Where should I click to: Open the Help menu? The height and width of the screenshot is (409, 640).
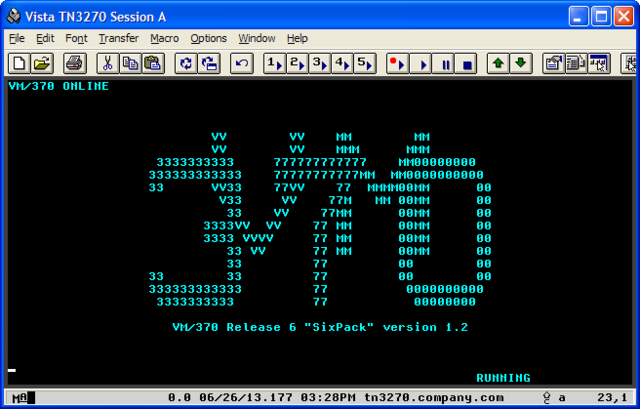(x=297, y=38)
